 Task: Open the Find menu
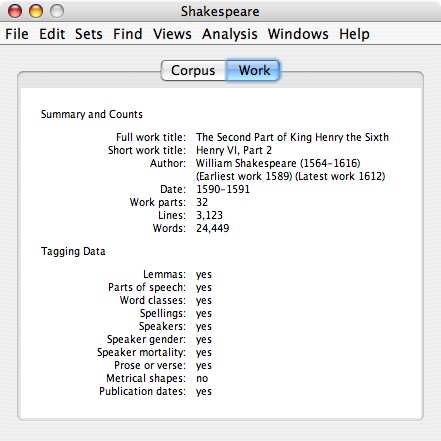click(x=128, y=34)
